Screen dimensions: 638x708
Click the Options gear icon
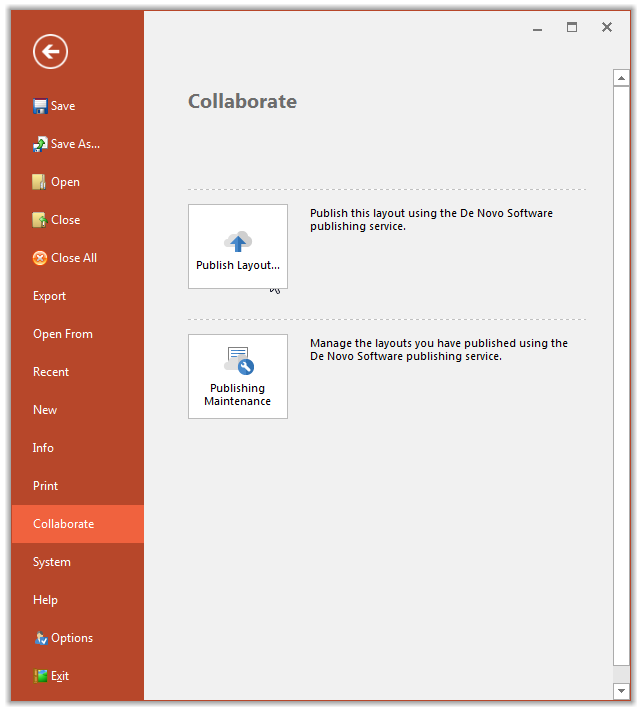point(41,638)
